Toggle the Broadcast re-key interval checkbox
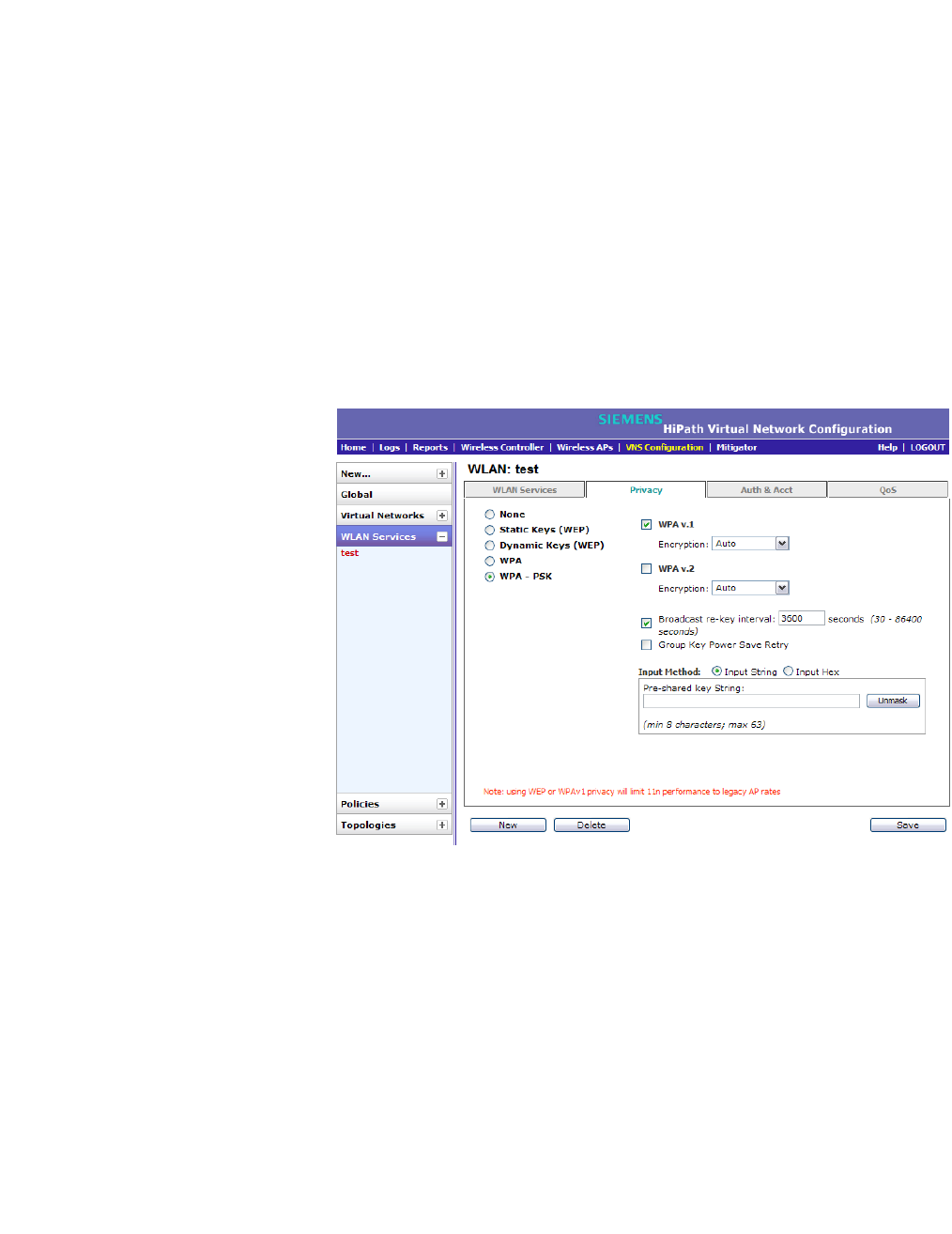This screenshot has height=1234, width=952. point(646,624)
